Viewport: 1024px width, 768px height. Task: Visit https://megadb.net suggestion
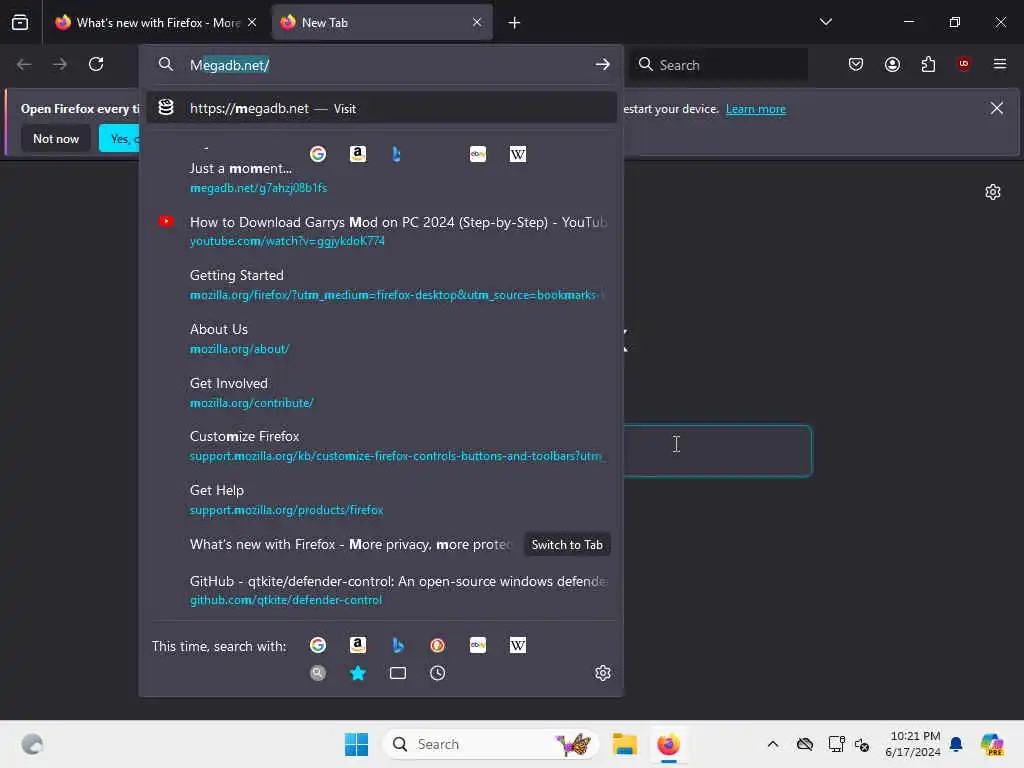pos(381,108)
